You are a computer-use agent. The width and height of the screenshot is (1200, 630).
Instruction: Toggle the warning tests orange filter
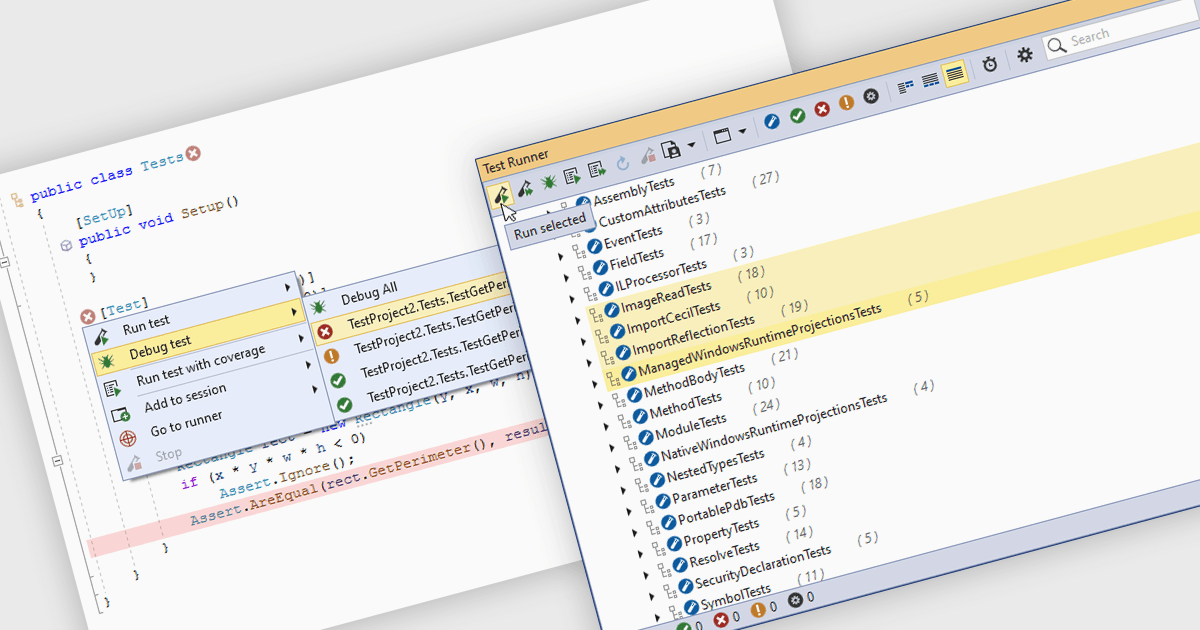coord(846,102)
